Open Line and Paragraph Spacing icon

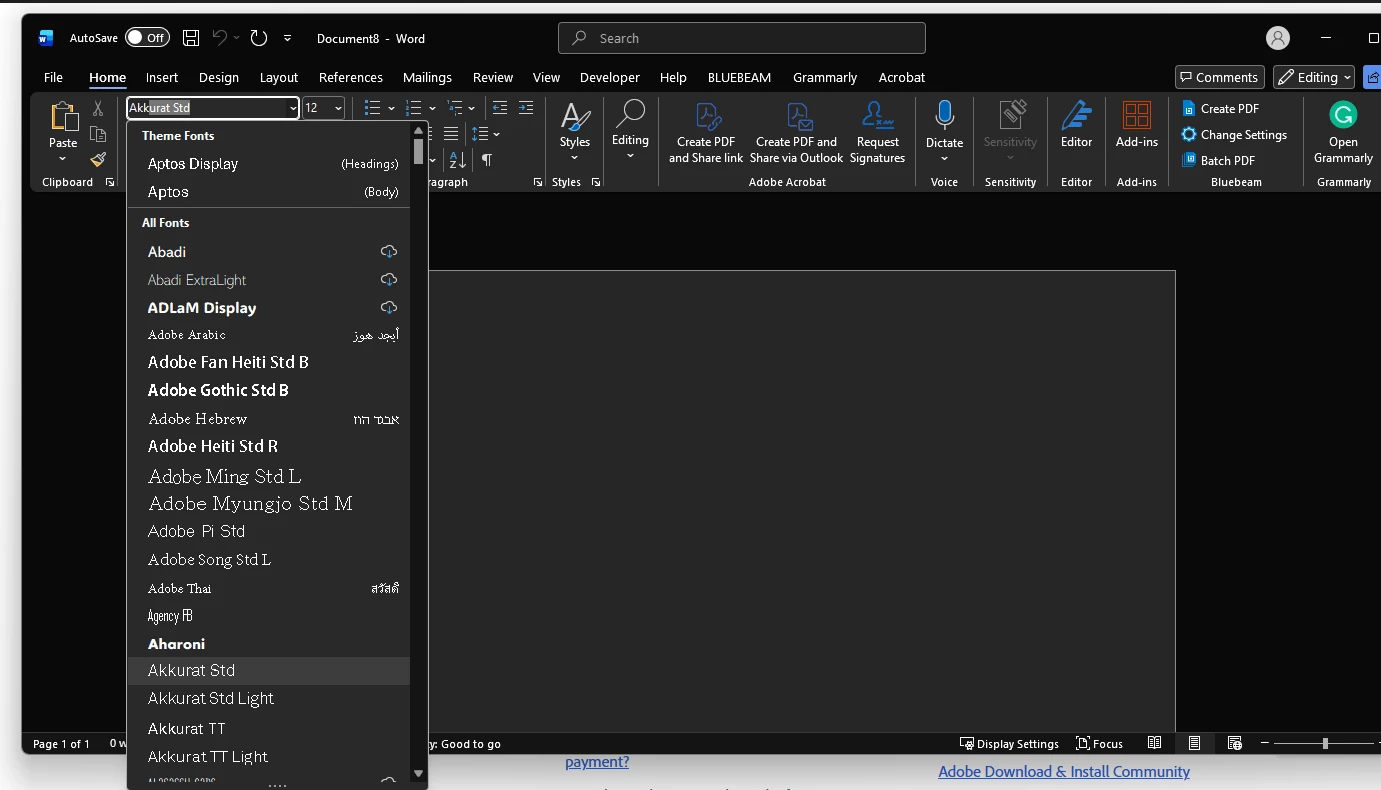click(480, 134)
